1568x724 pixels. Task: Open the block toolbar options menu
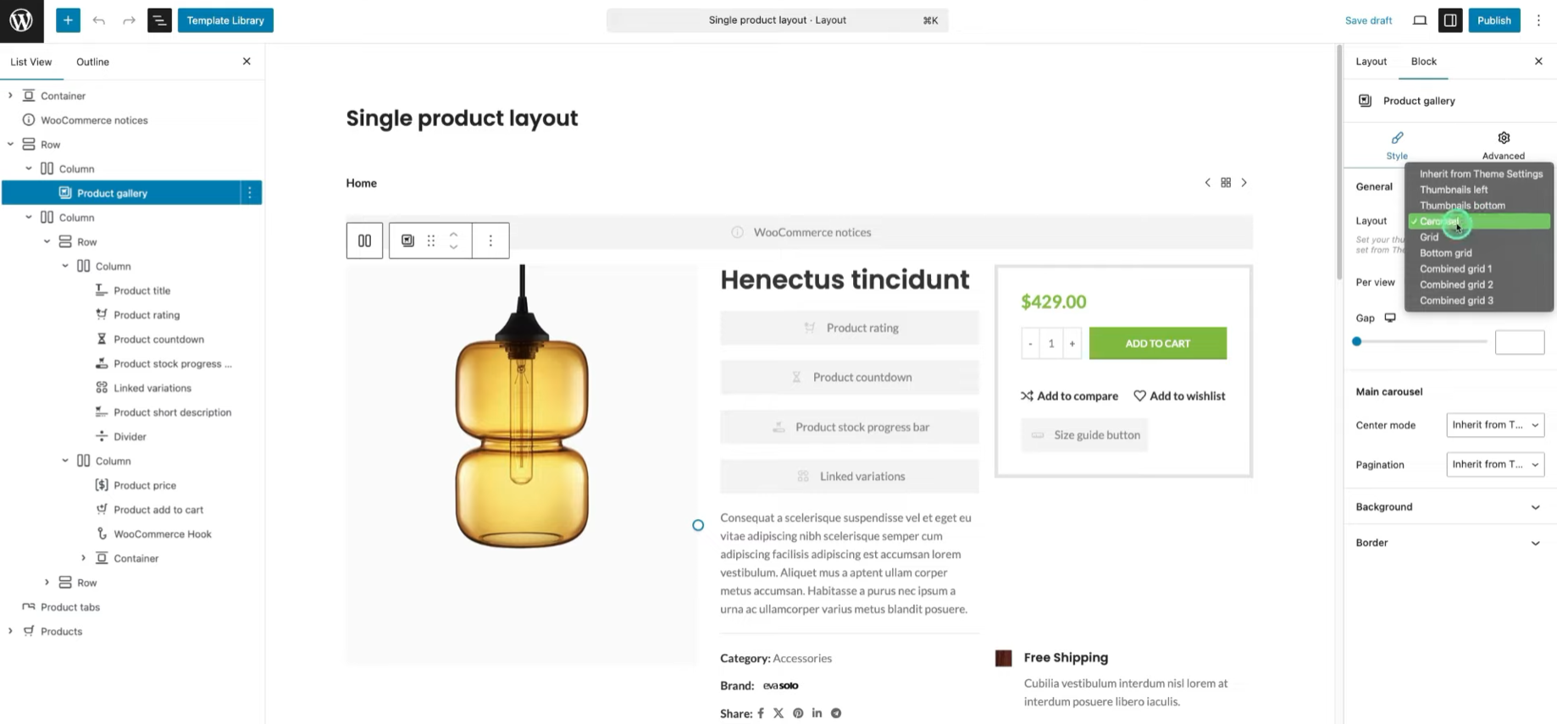pyautogui.click(x=490, y=240)
